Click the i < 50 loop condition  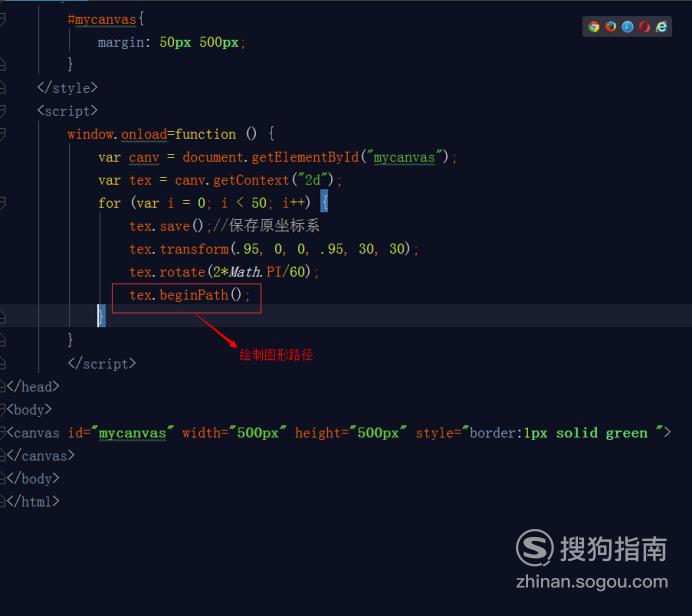(244, 203)
